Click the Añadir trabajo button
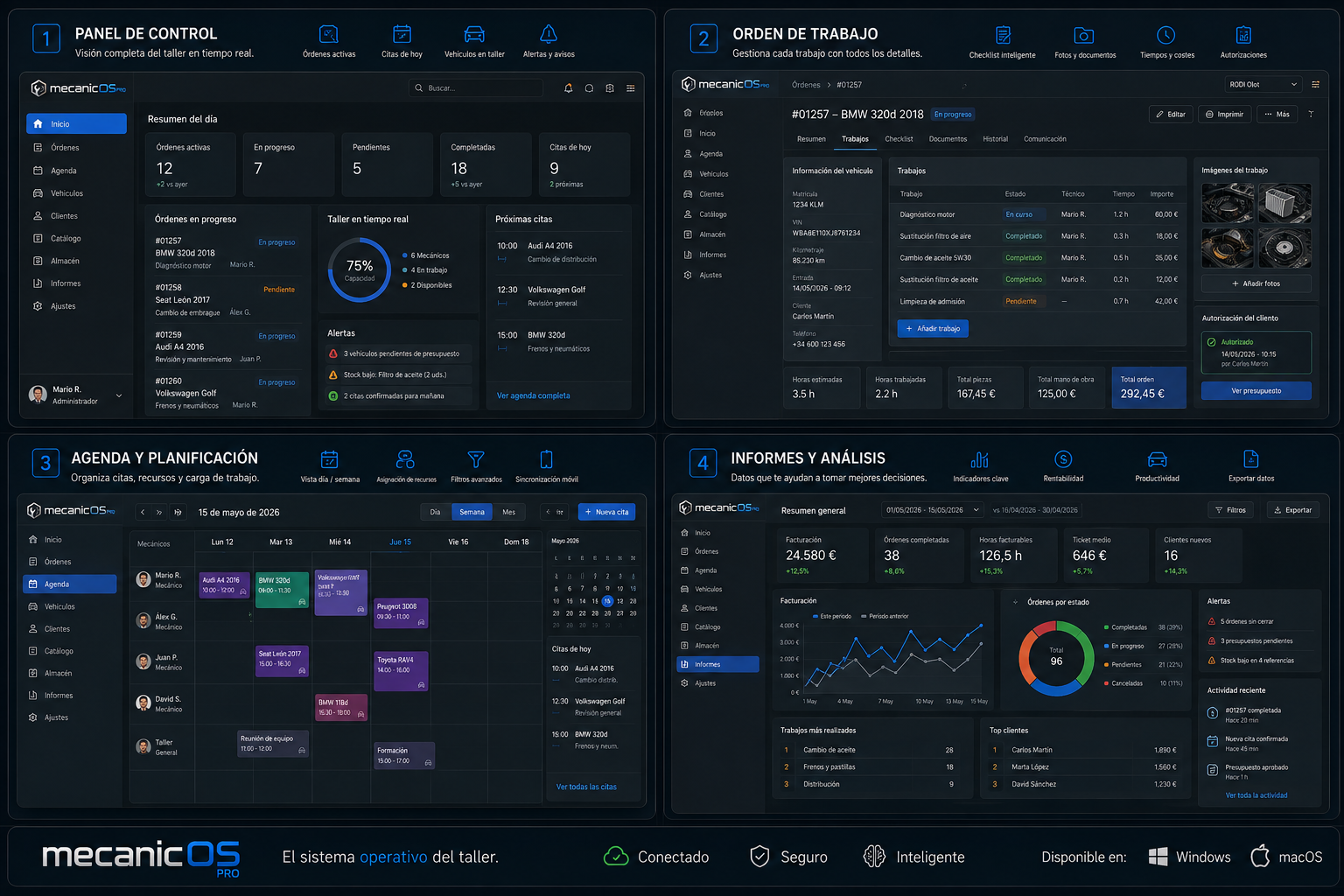This screenshot has height=896, width=1344. [x=933, y=329]
